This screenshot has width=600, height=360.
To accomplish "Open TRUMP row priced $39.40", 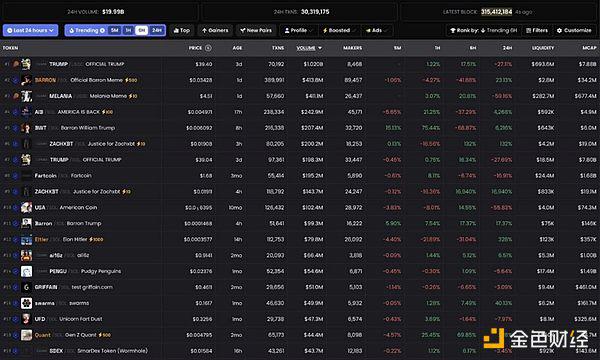I will click(x=300, y=64).
